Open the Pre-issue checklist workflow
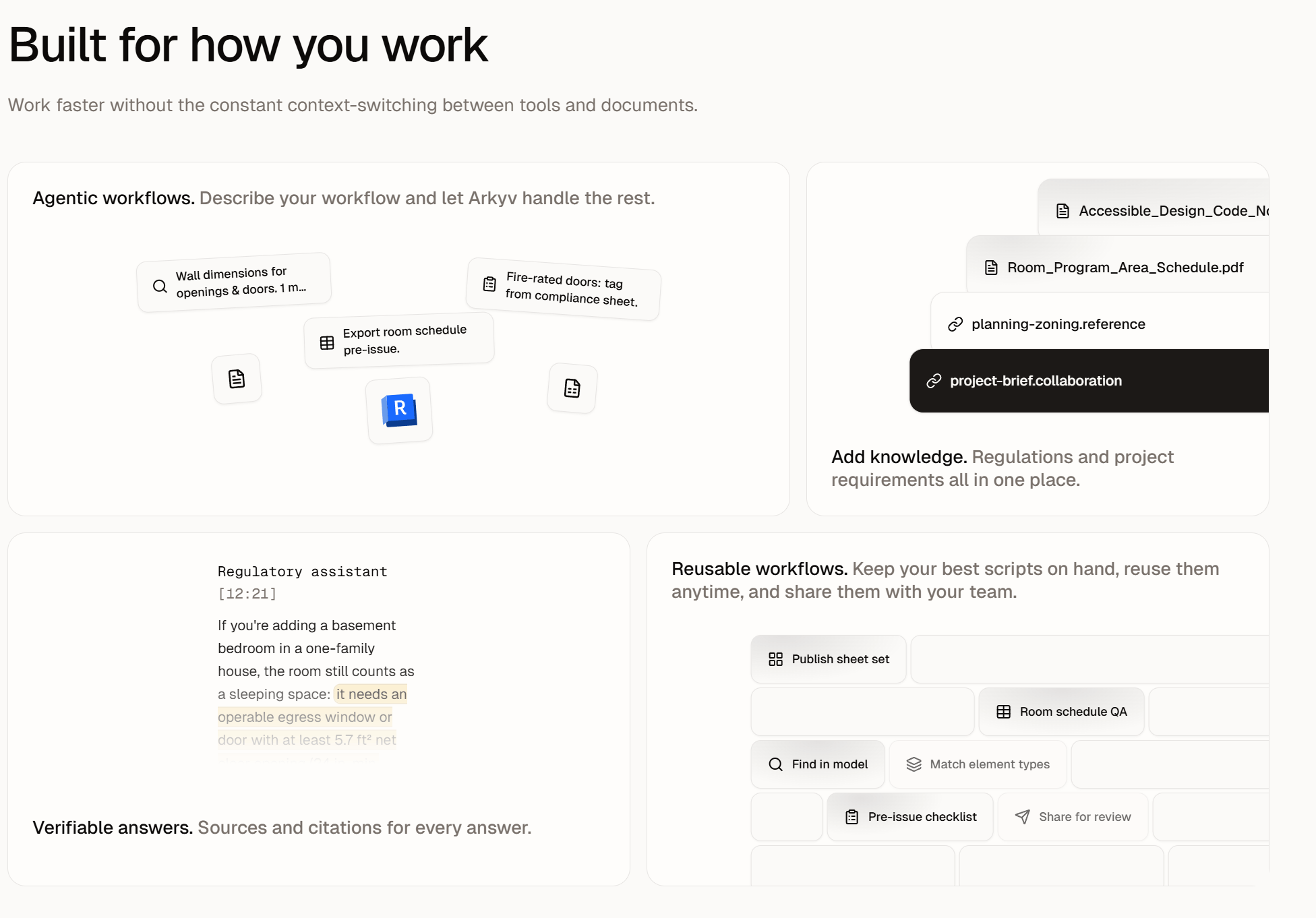Image resolution: width=1316 pixels, height=918 pixels. (910, 817)
